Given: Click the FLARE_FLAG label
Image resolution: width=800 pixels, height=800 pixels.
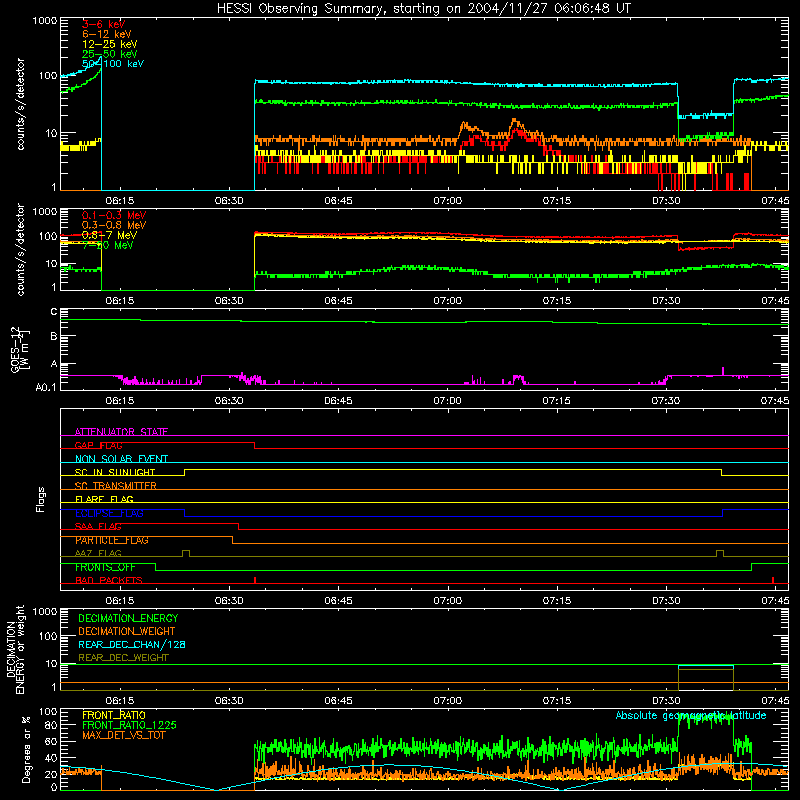Looking at the screenshot, I should [104, 499].
